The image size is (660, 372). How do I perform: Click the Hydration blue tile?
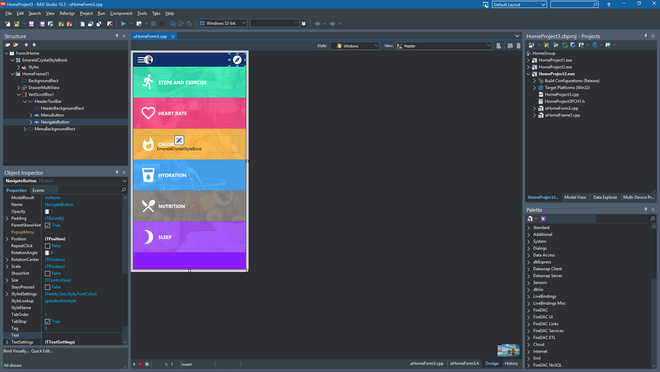pyautogui.click(x=189, y=175)
